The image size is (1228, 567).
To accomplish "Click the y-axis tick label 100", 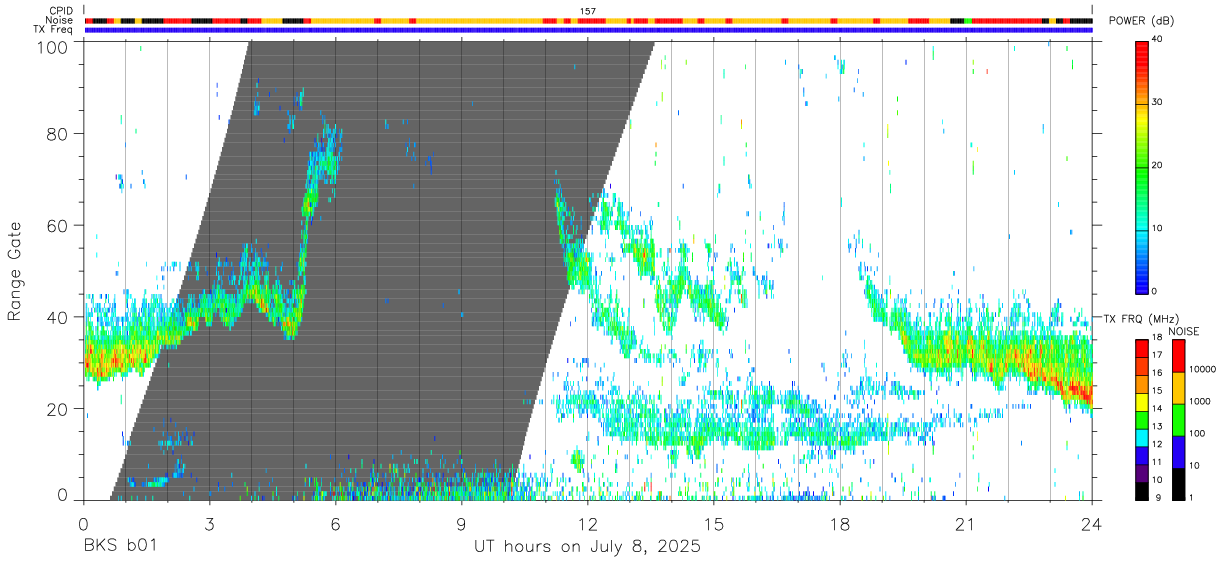I will 54,47.
